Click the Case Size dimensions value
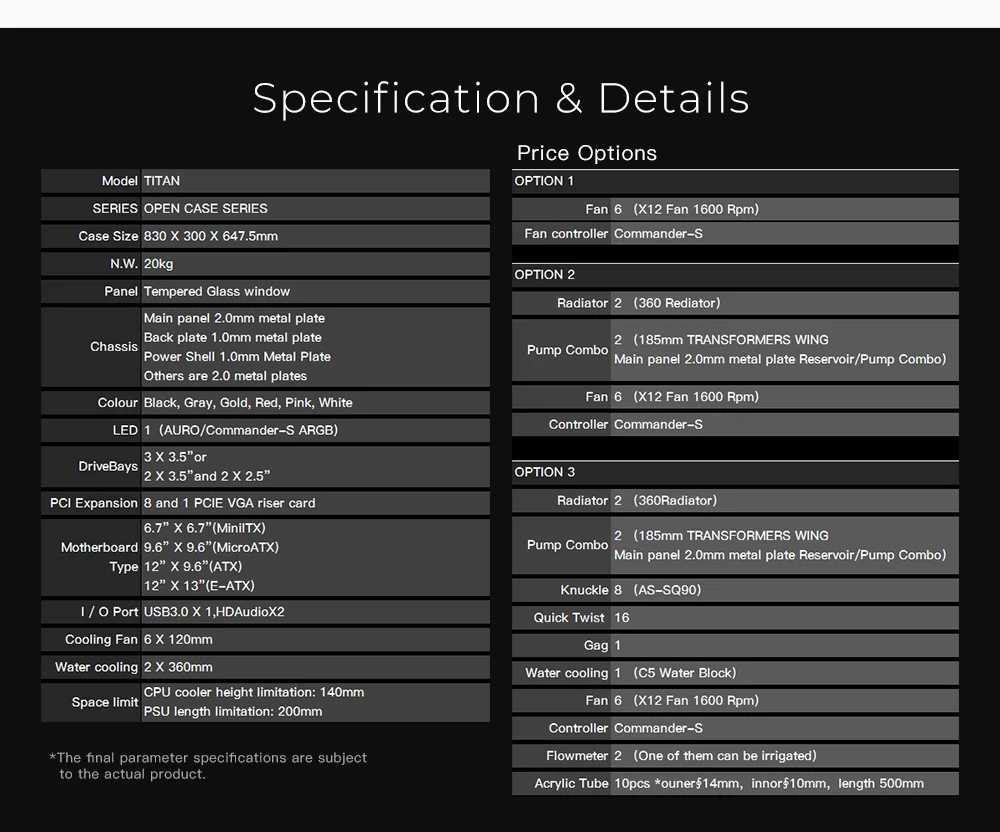 point(211,237)
